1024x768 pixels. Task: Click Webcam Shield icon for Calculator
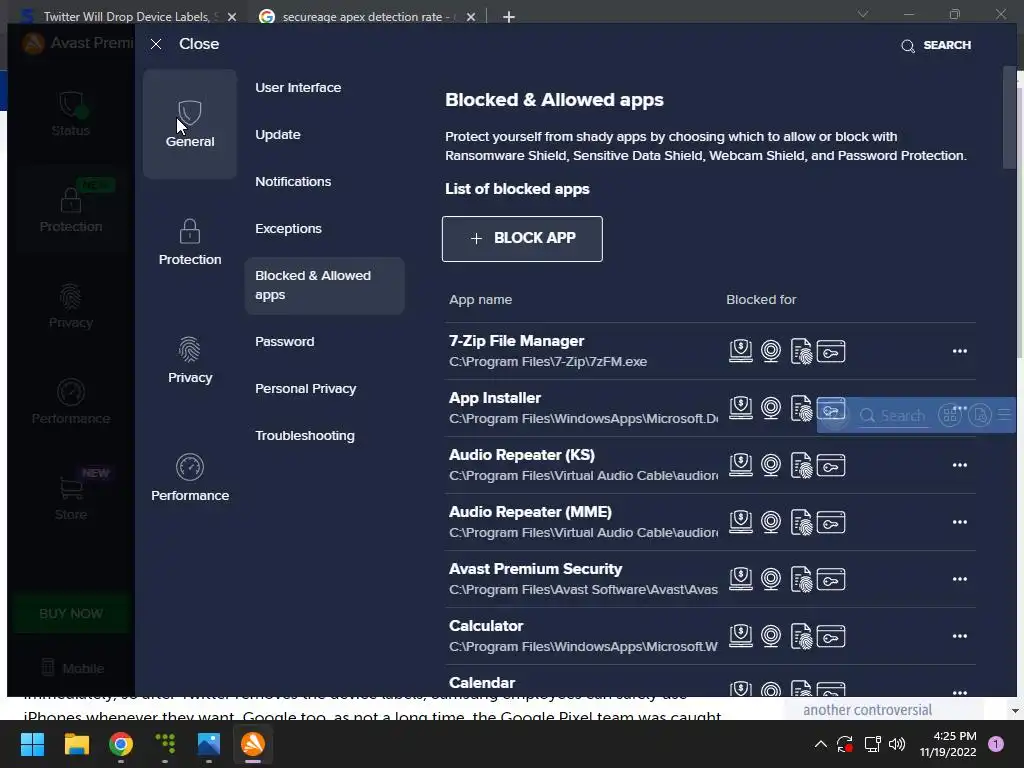pos(771,636)
